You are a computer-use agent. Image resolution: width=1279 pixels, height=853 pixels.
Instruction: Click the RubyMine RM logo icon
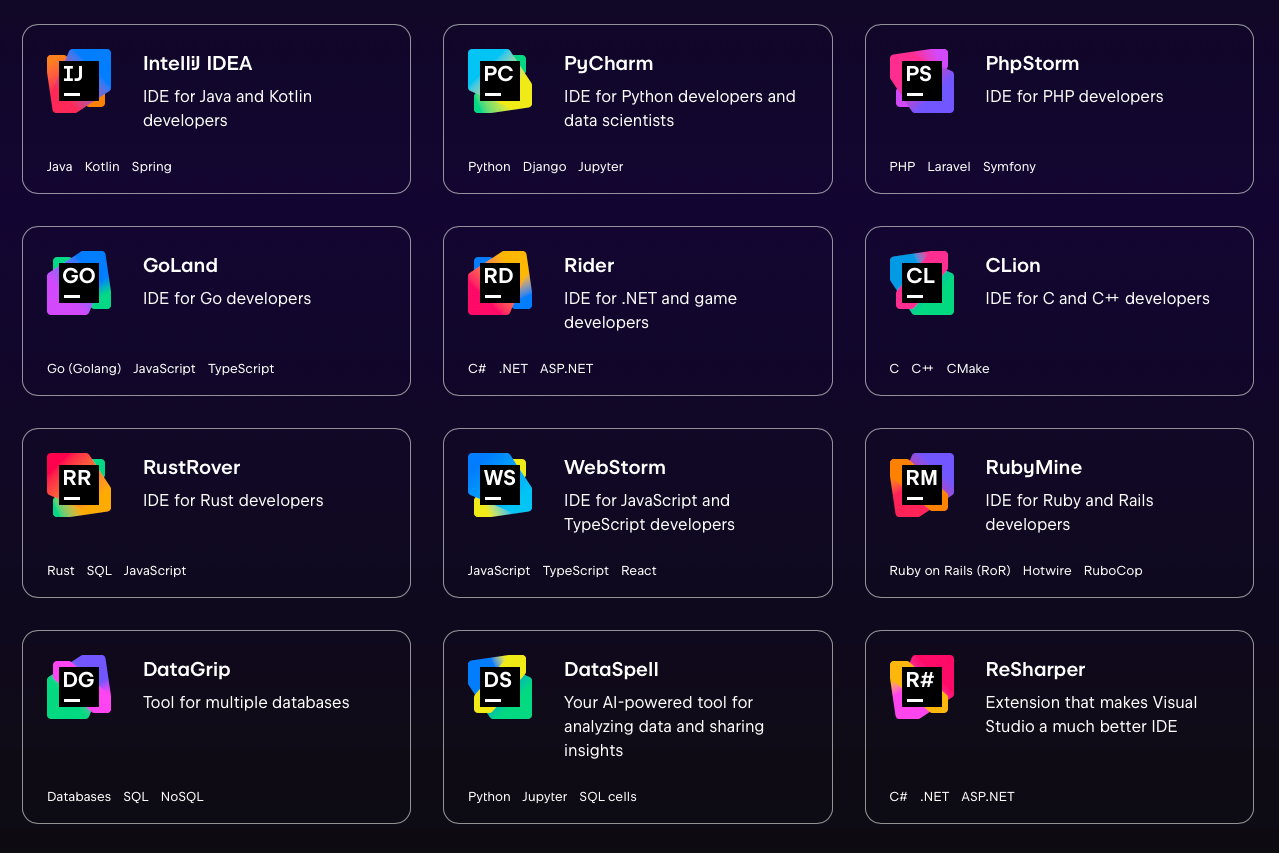921,485
